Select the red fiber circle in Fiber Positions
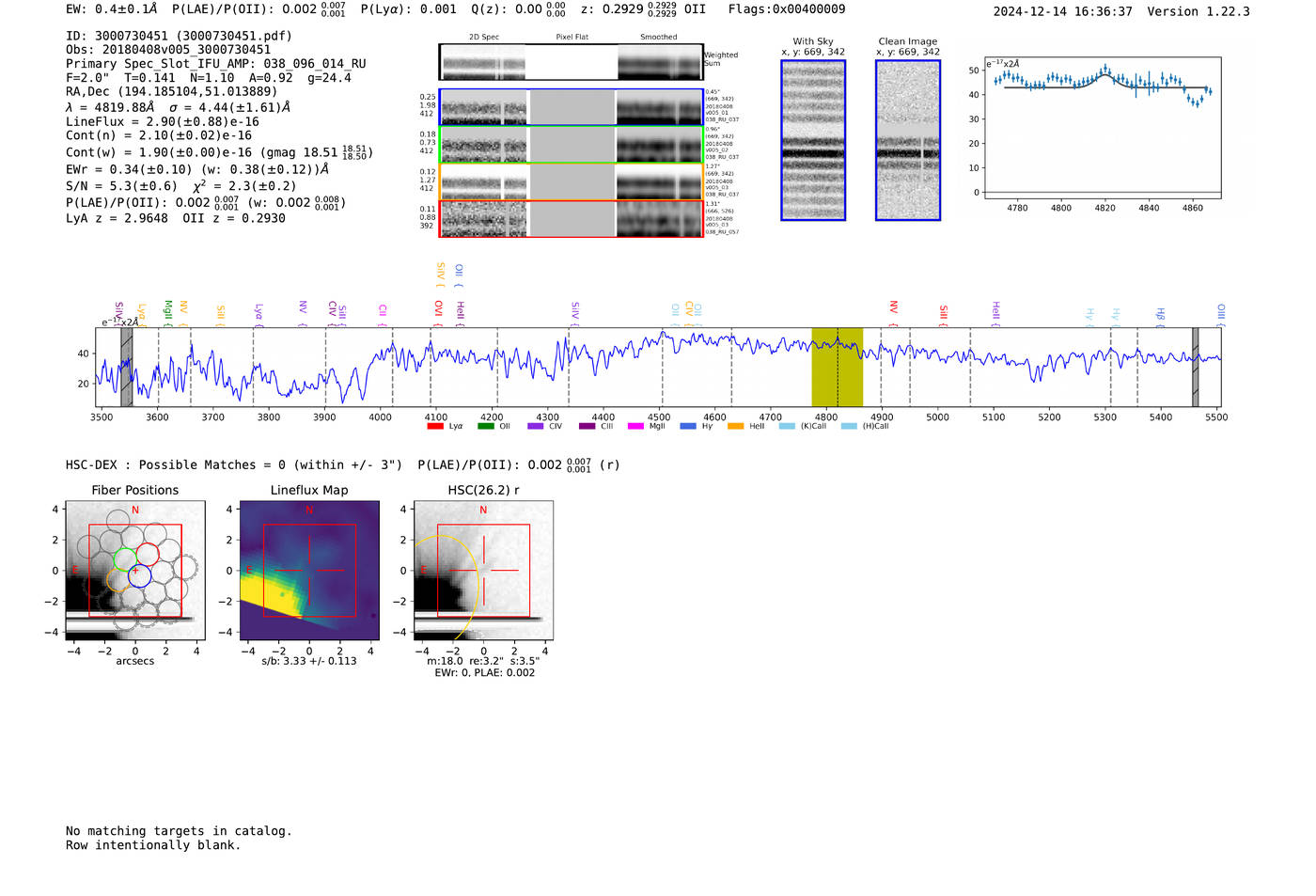The width and height of the screenshot is (1316, 896). (x=148, y=555)
